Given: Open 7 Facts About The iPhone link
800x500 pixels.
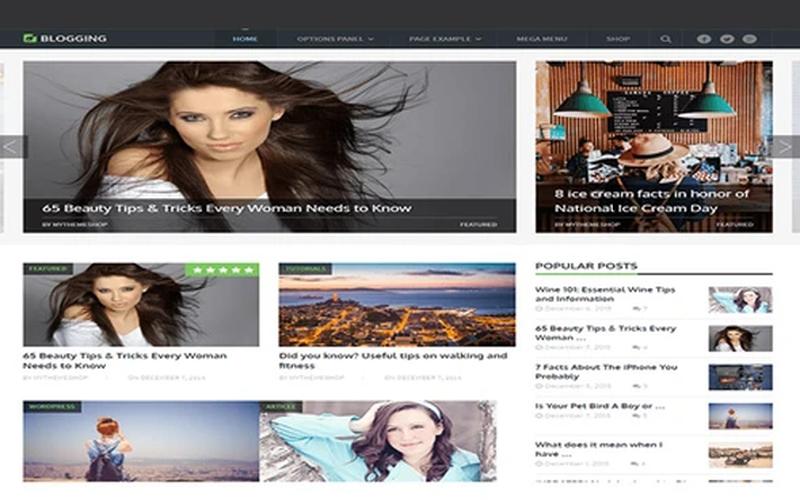Looking at the screenshot, I should point(606,371).
